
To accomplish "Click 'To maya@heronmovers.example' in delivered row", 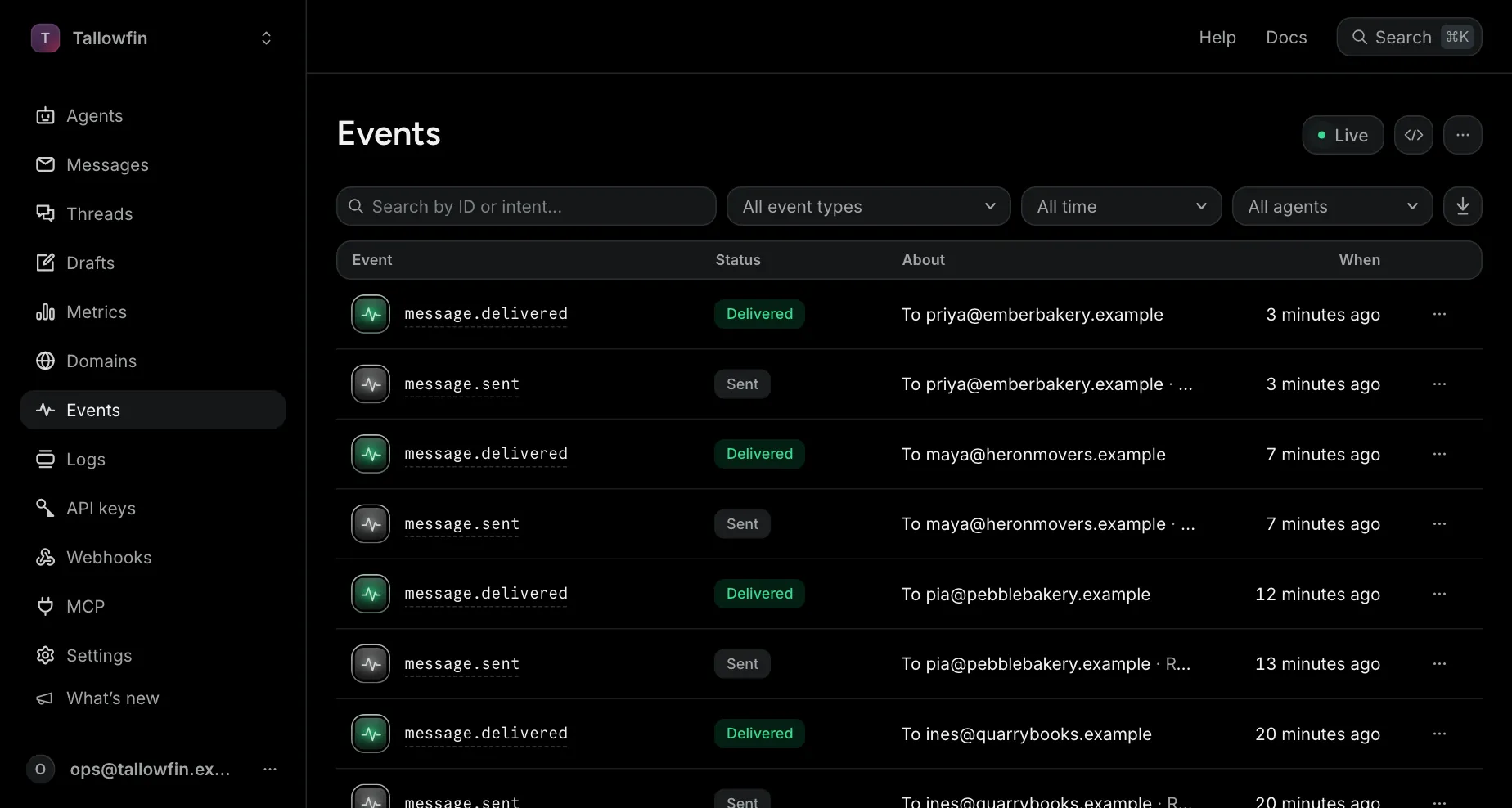I will (x=1033, y=455).
